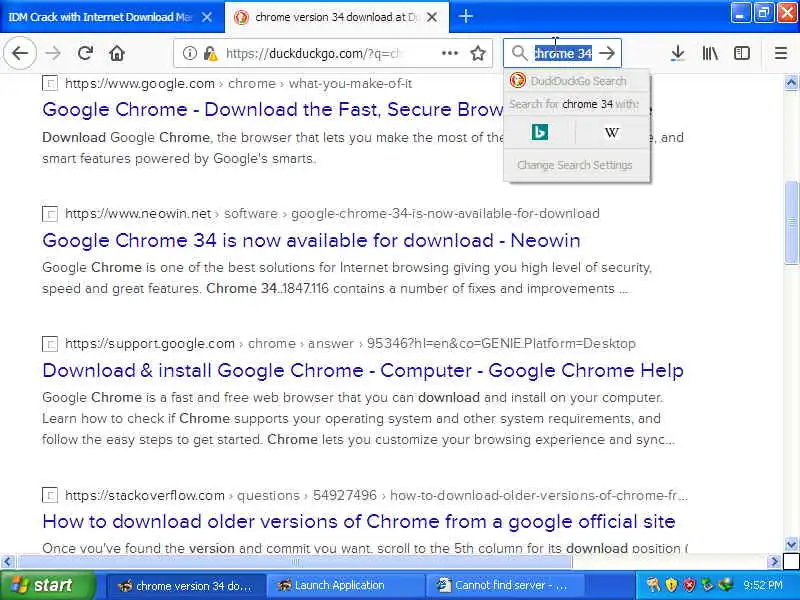Click favicon beside neowin.net result
This screenshot has height=600, width=800.
coord(49,213)
